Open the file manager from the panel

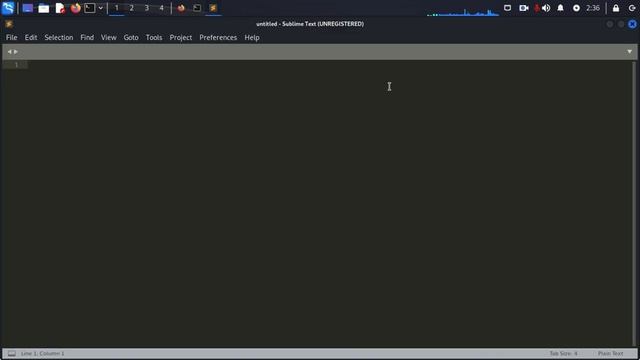pyautogui.click(x=44, y=8)
